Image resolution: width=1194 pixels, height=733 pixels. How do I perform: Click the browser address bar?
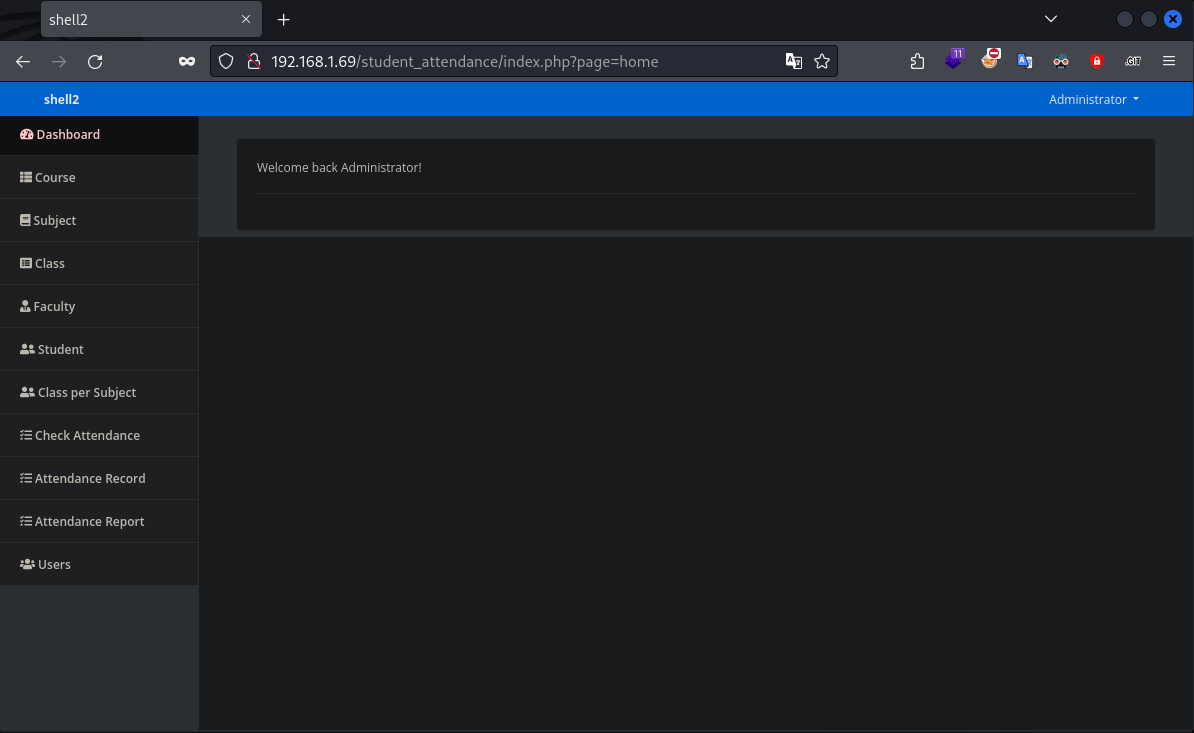(520, 62)
